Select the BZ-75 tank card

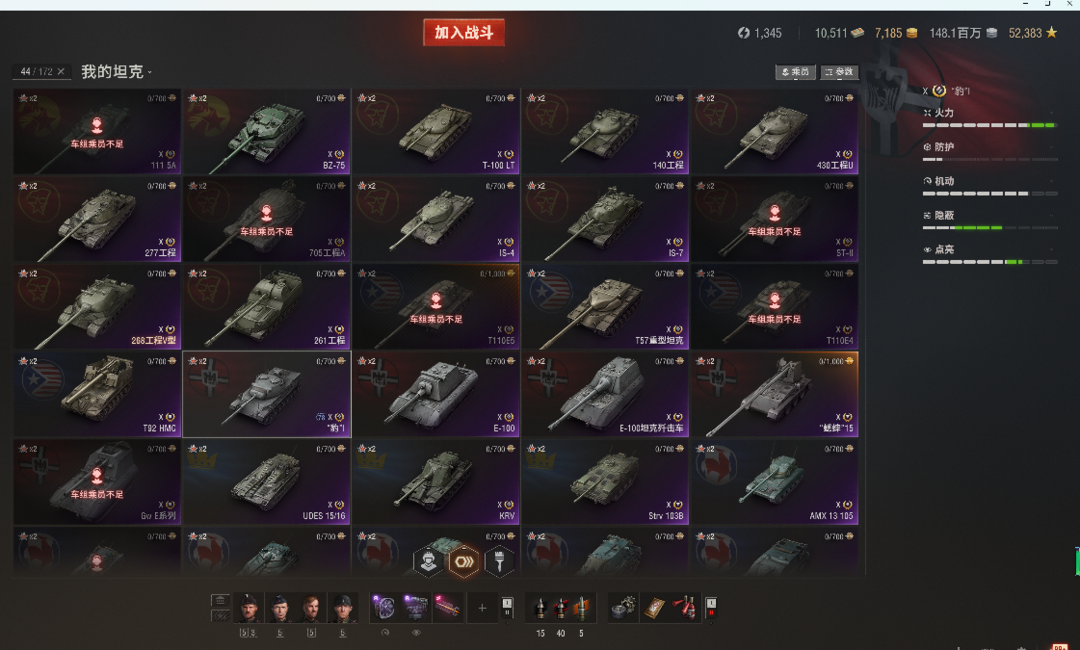[267, 131]
